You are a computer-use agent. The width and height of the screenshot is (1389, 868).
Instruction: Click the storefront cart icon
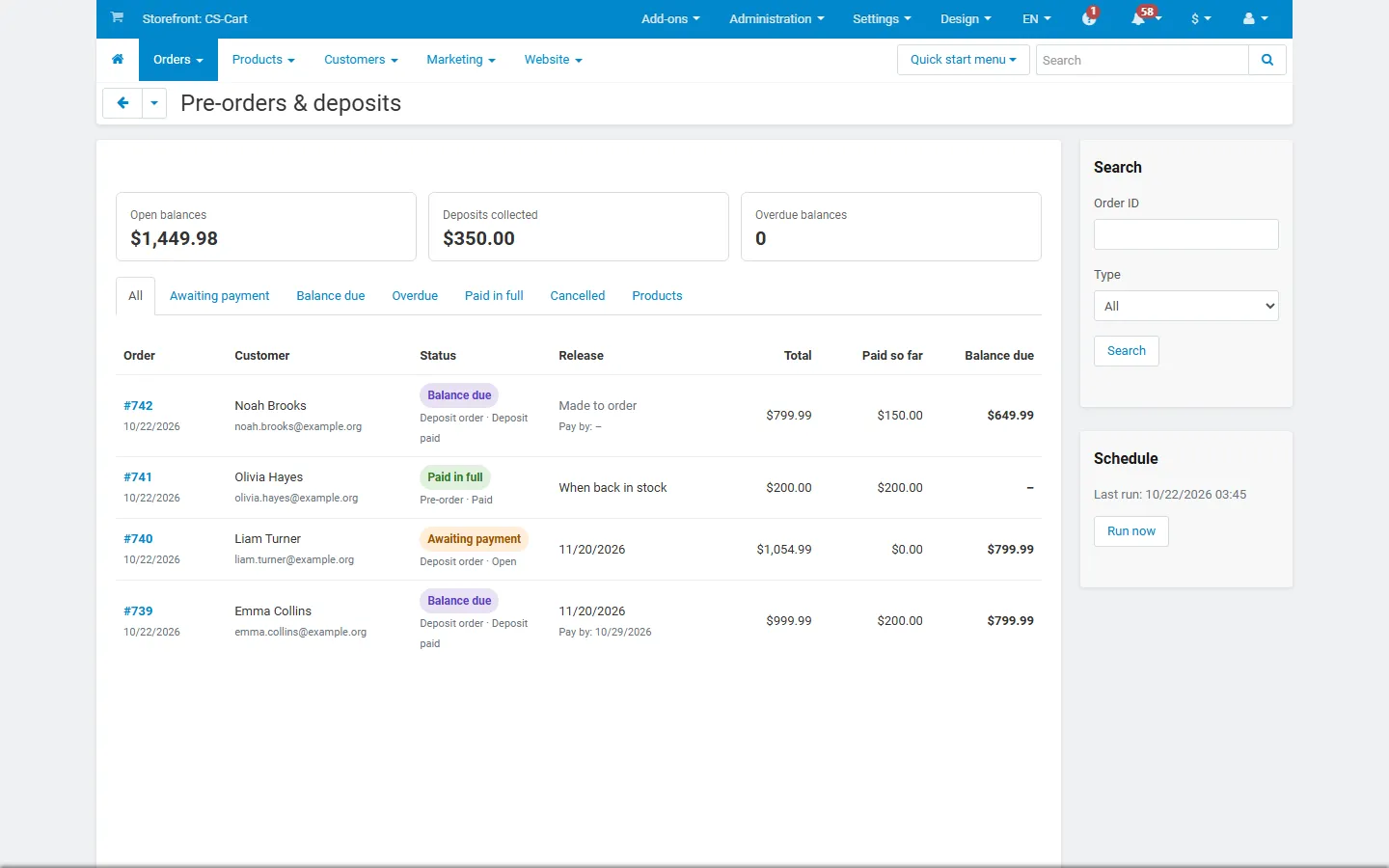(117, 17)
